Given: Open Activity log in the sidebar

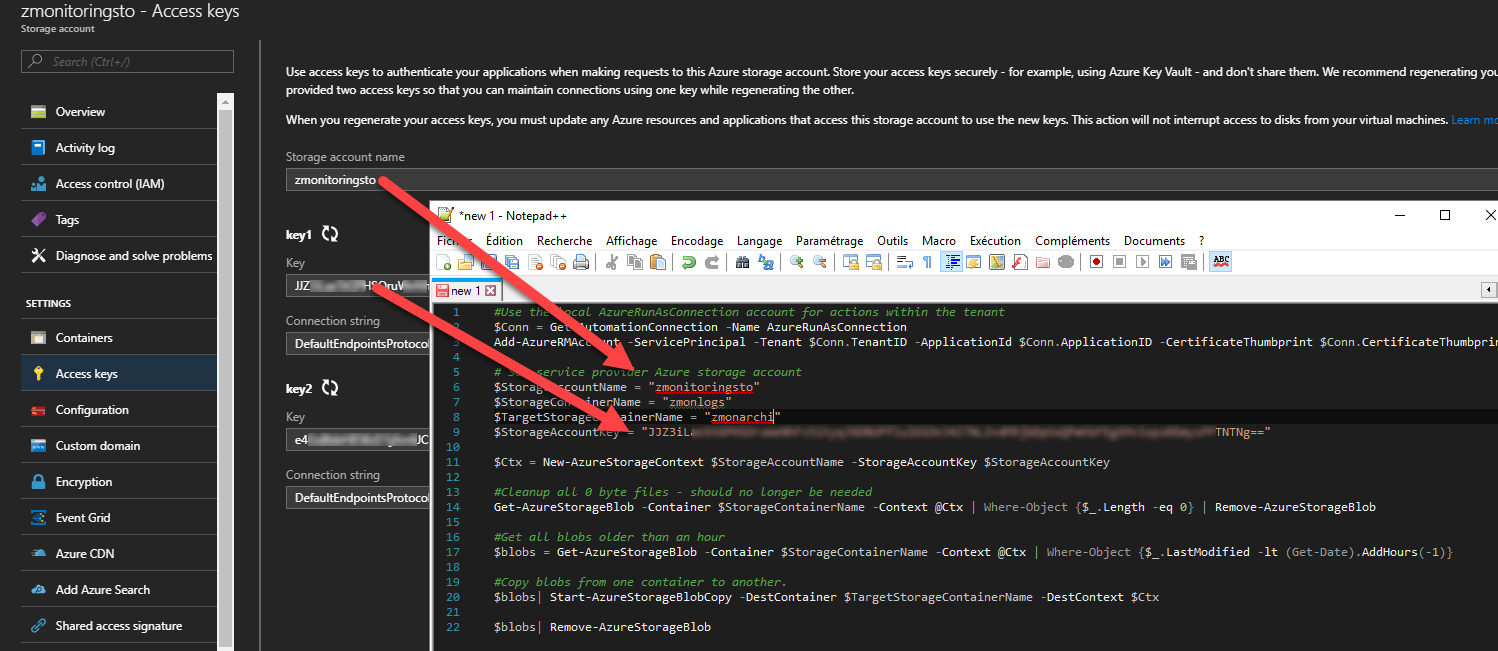Looking at the screenshot, I should [119, 148].
